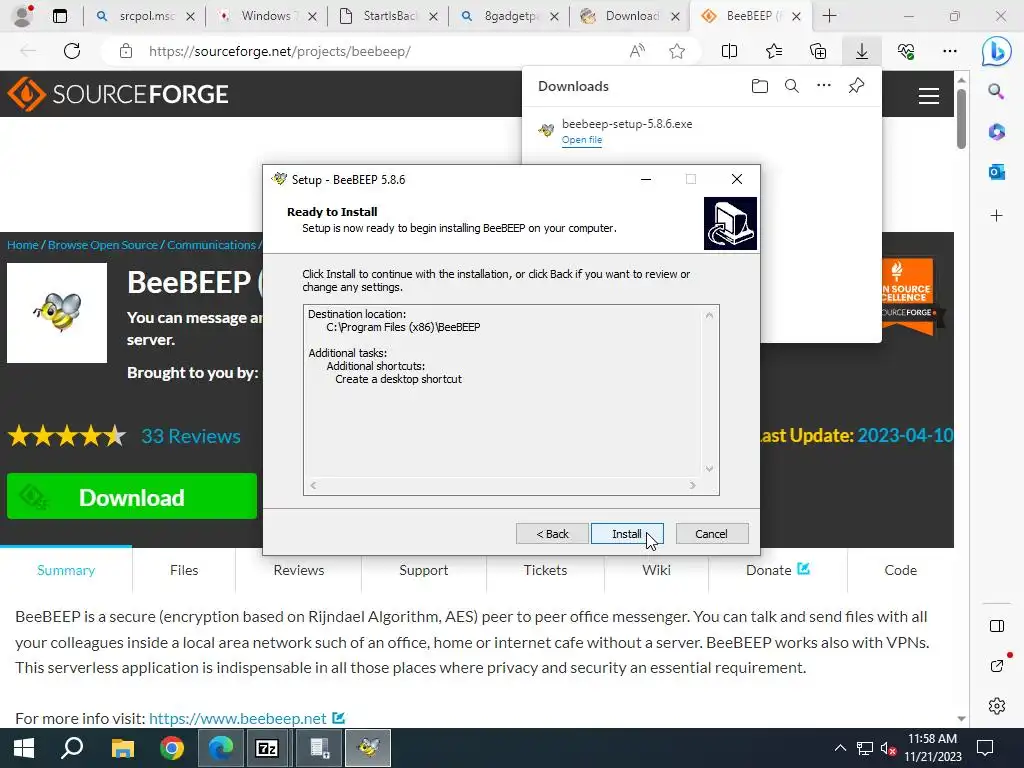Open the Donate tab
This screenshot has height=768, width=1024.
pyautogui.click(x=778, y=570)
